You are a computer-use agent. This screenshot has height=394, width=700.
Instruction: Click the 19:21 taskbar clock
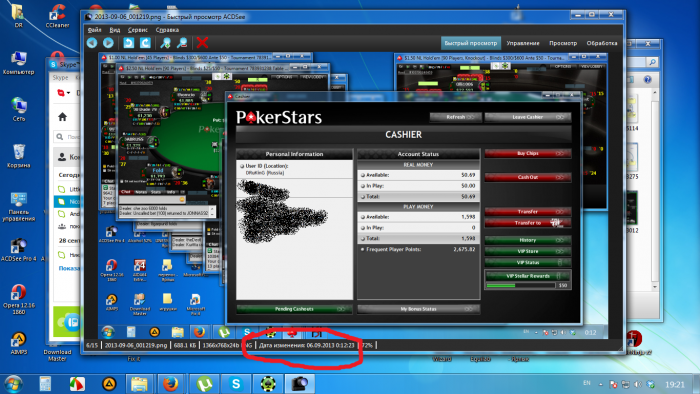click(675, 384)
